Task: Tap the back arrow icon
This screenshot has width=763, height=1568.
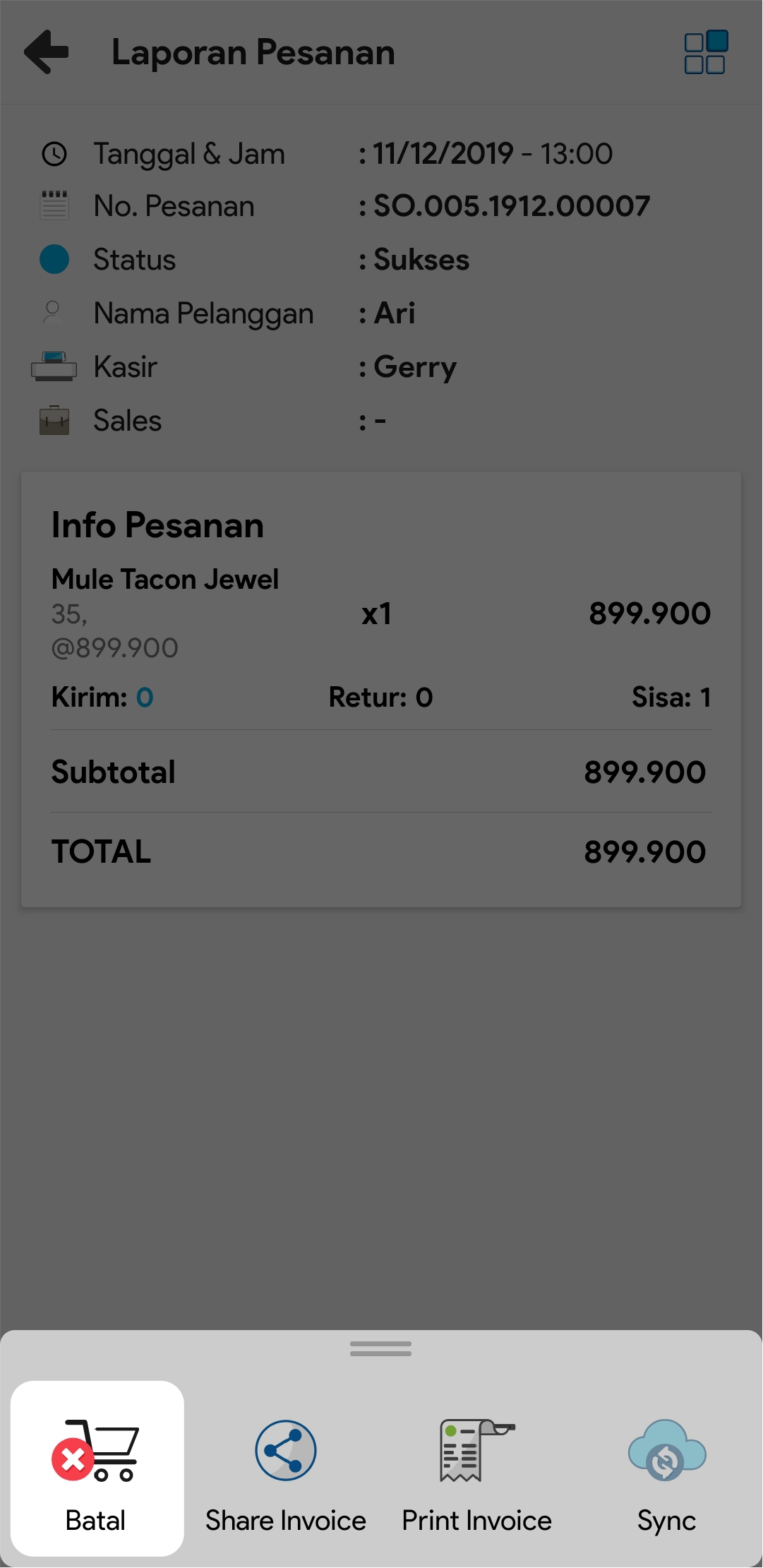Action: 47,52
